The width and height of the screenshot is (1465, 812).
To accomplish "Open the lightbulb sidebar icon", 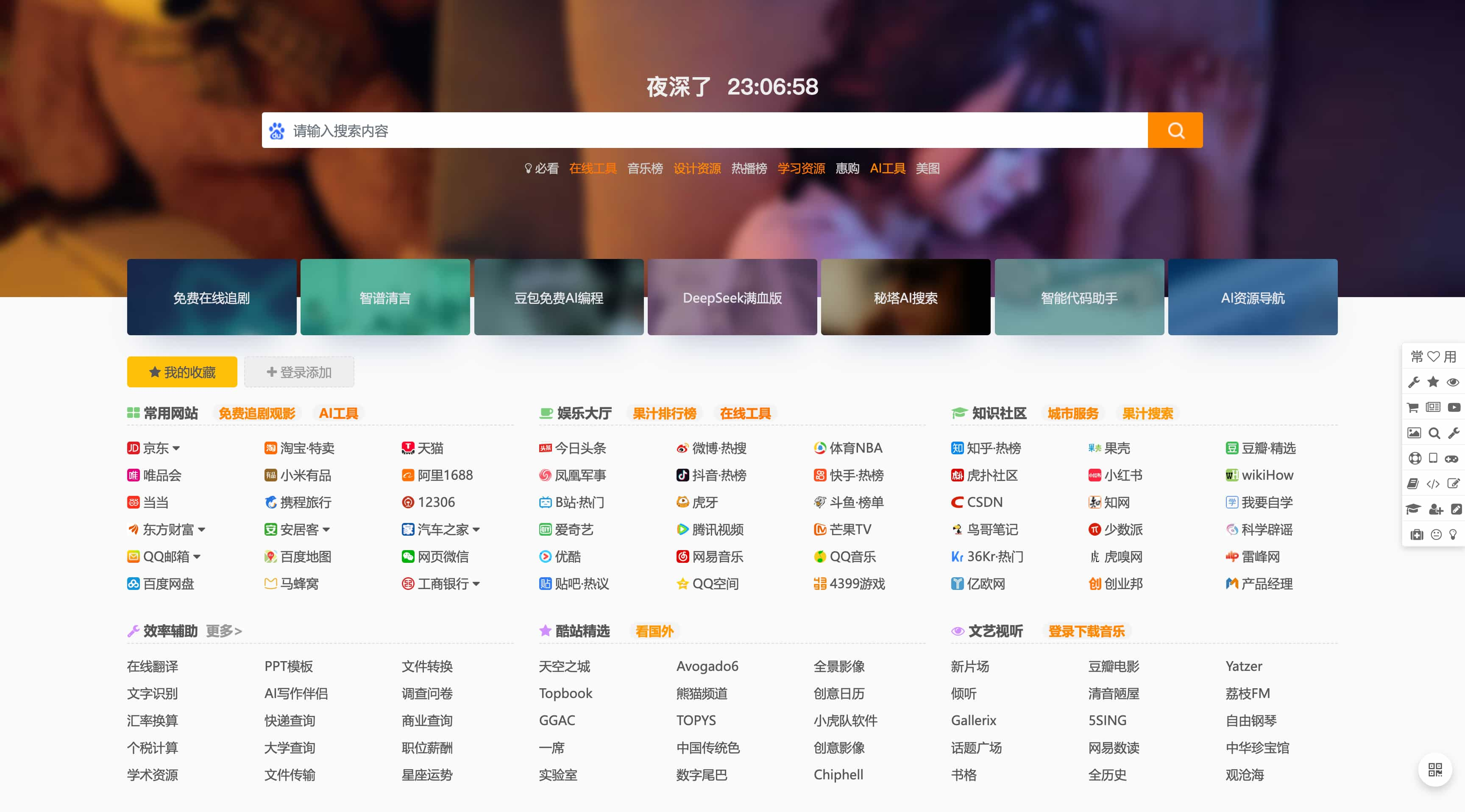I will pos(1453,534).
